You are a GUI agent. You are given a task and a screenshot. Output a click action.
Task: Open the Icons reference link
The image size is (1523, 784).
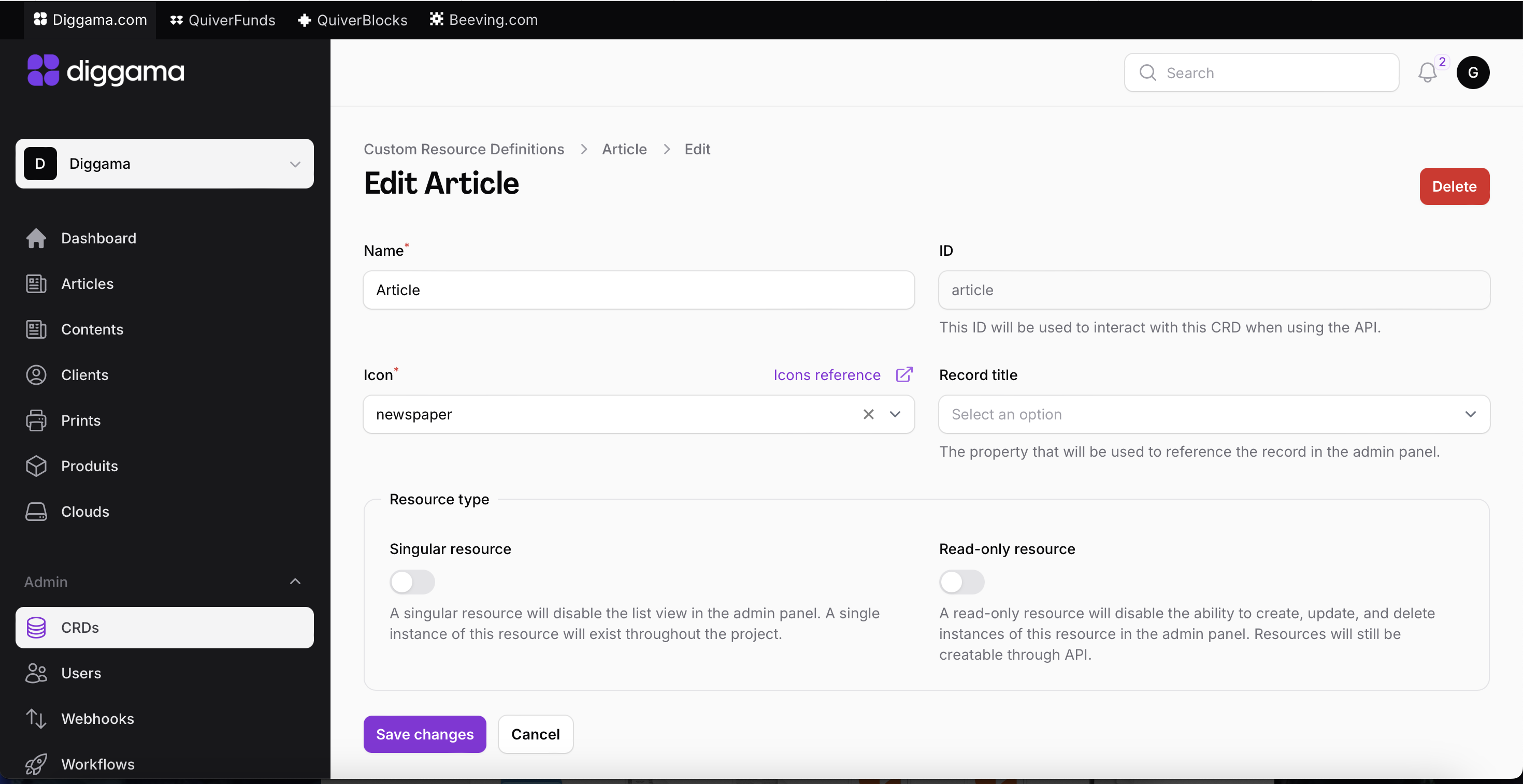827,374
